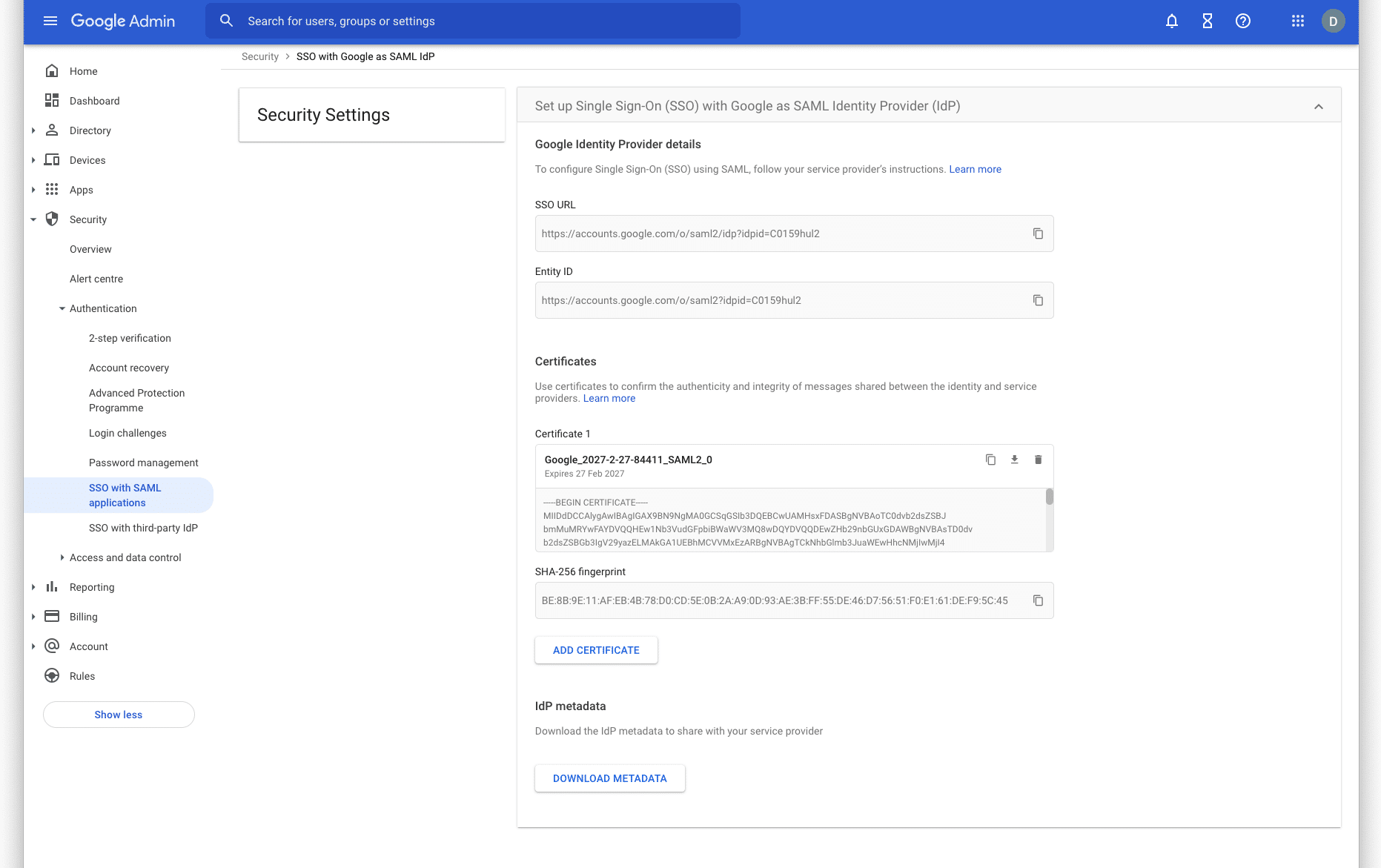This screenshot has height=868, width=1381.
Task: Collapse the Security section arrow
Action: (33, 219)
